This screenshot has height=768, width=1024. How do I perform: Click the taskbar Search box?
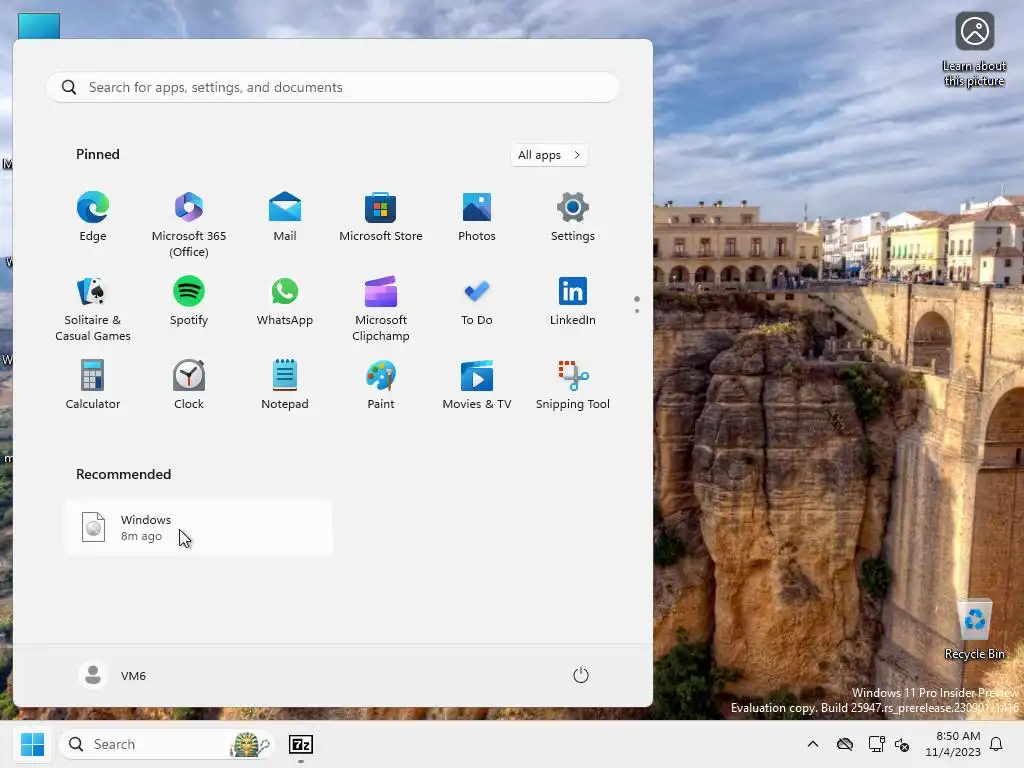point(168,744)
